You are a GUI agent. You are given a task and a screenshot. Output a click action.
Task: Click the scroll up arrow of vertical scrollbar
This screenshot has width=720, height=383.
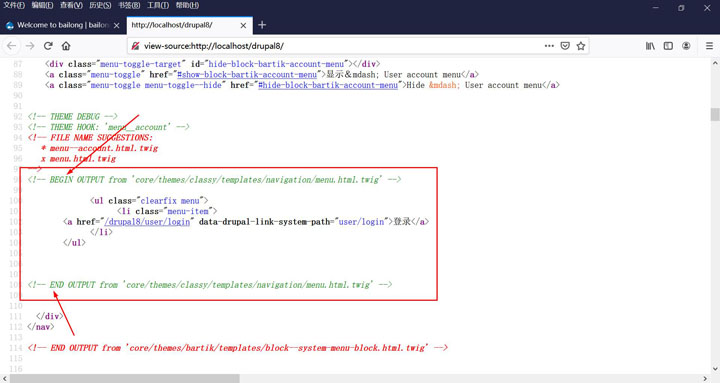715,63
